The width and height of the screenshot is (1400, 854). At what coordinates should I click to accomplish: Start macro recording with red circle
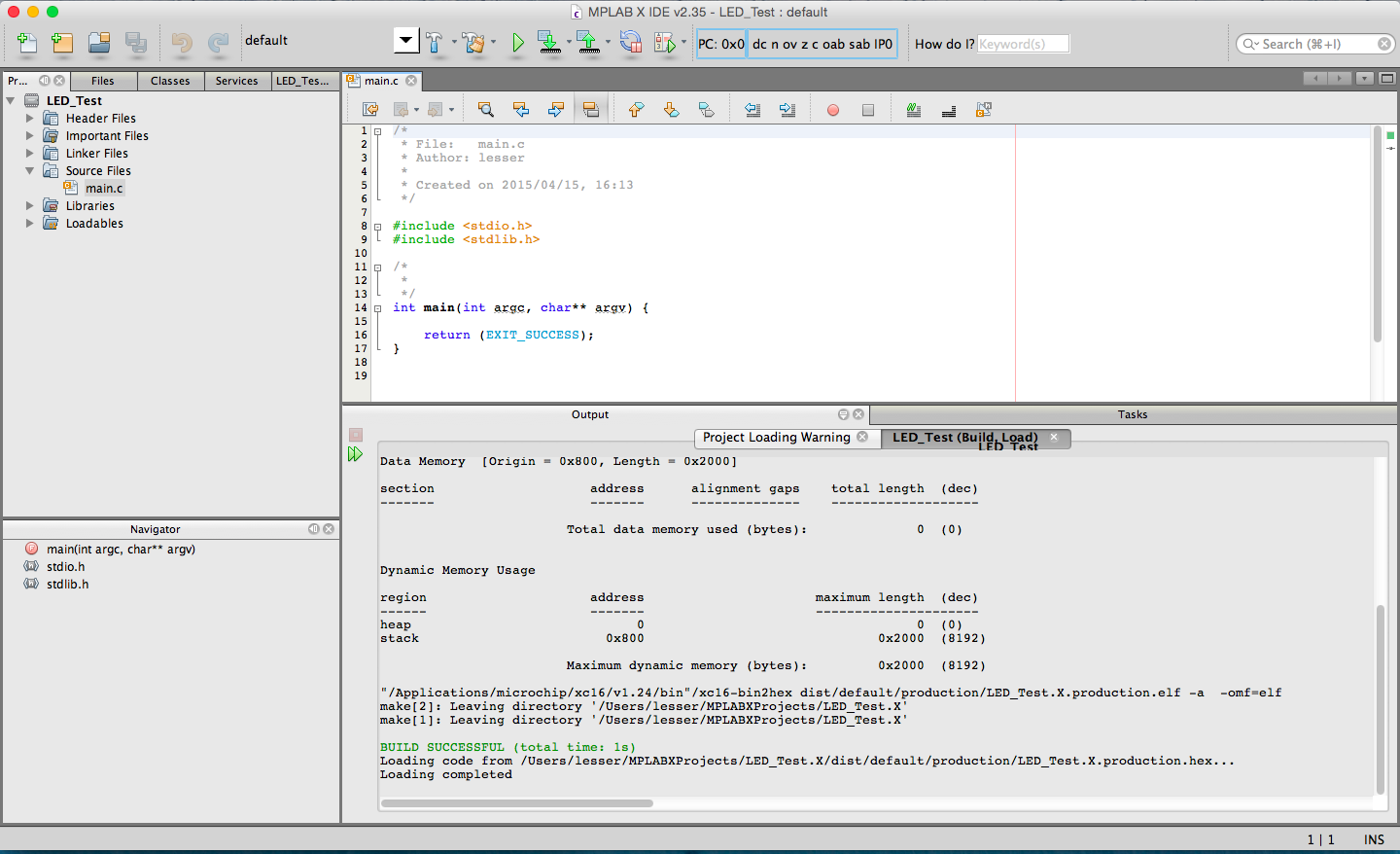[x=833, y=110]
